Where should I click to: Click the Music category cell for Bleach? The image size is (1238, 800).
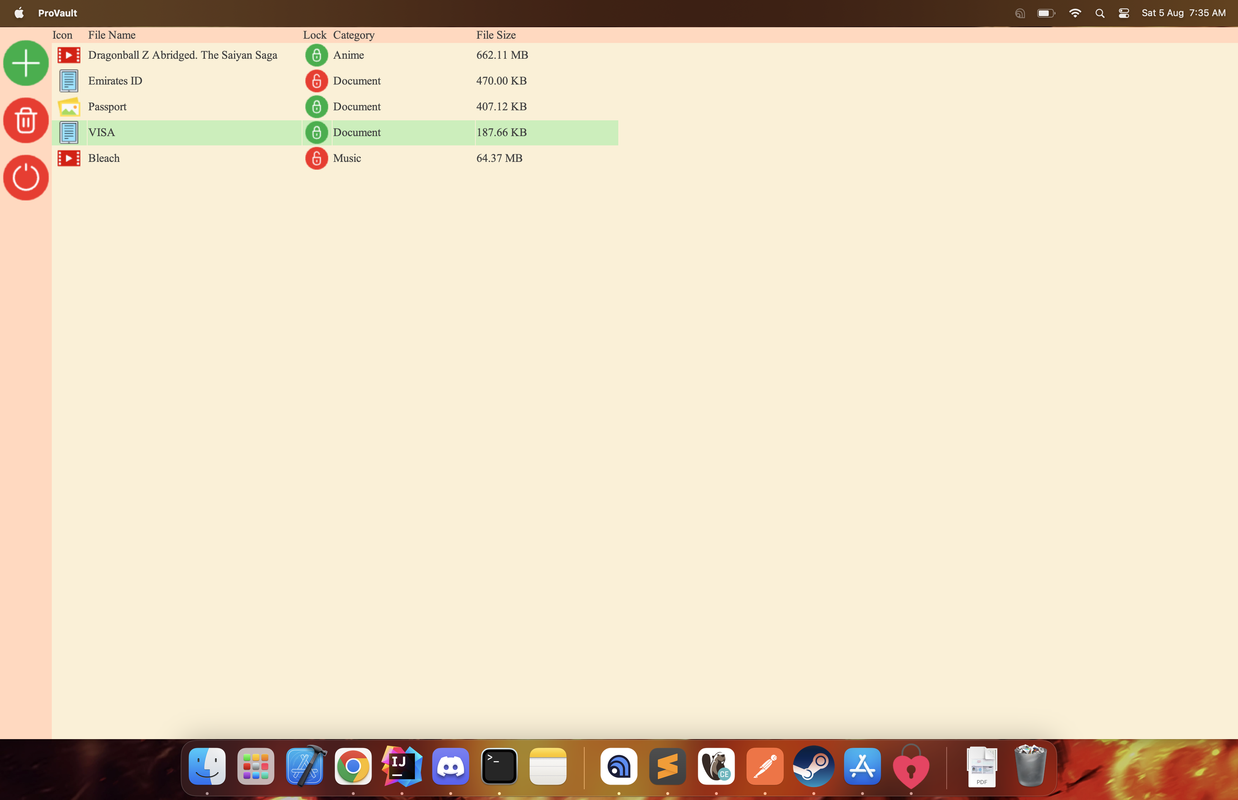pyautogui.click(x=347, y=158)
